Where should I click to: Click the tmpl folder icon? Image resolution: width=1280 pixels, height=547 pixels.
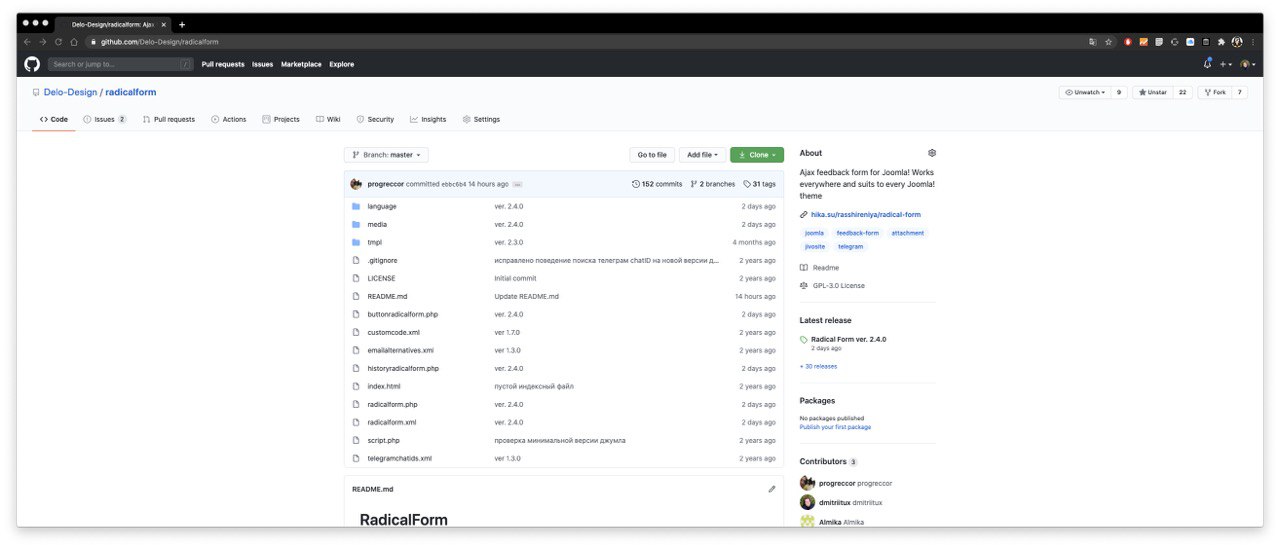[x=355, y=242]
